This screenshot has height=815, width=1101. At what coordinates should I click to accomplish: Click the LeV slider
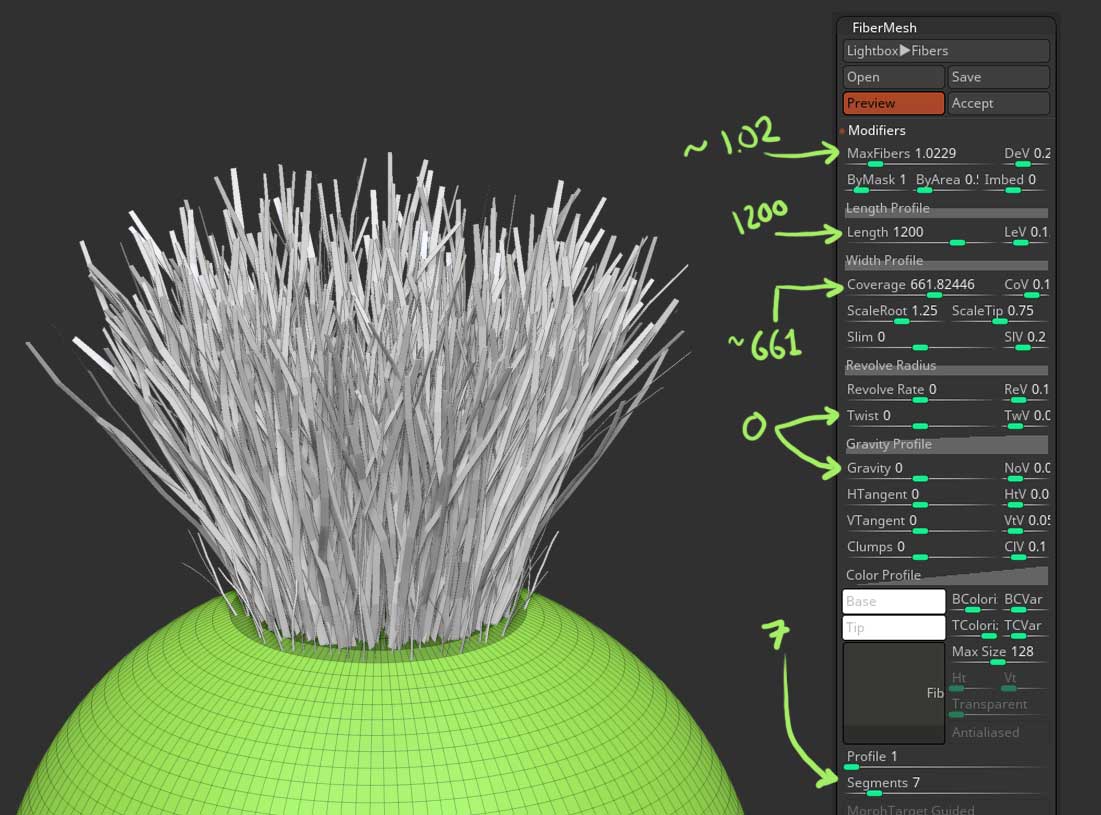(x=1025, y=234)
